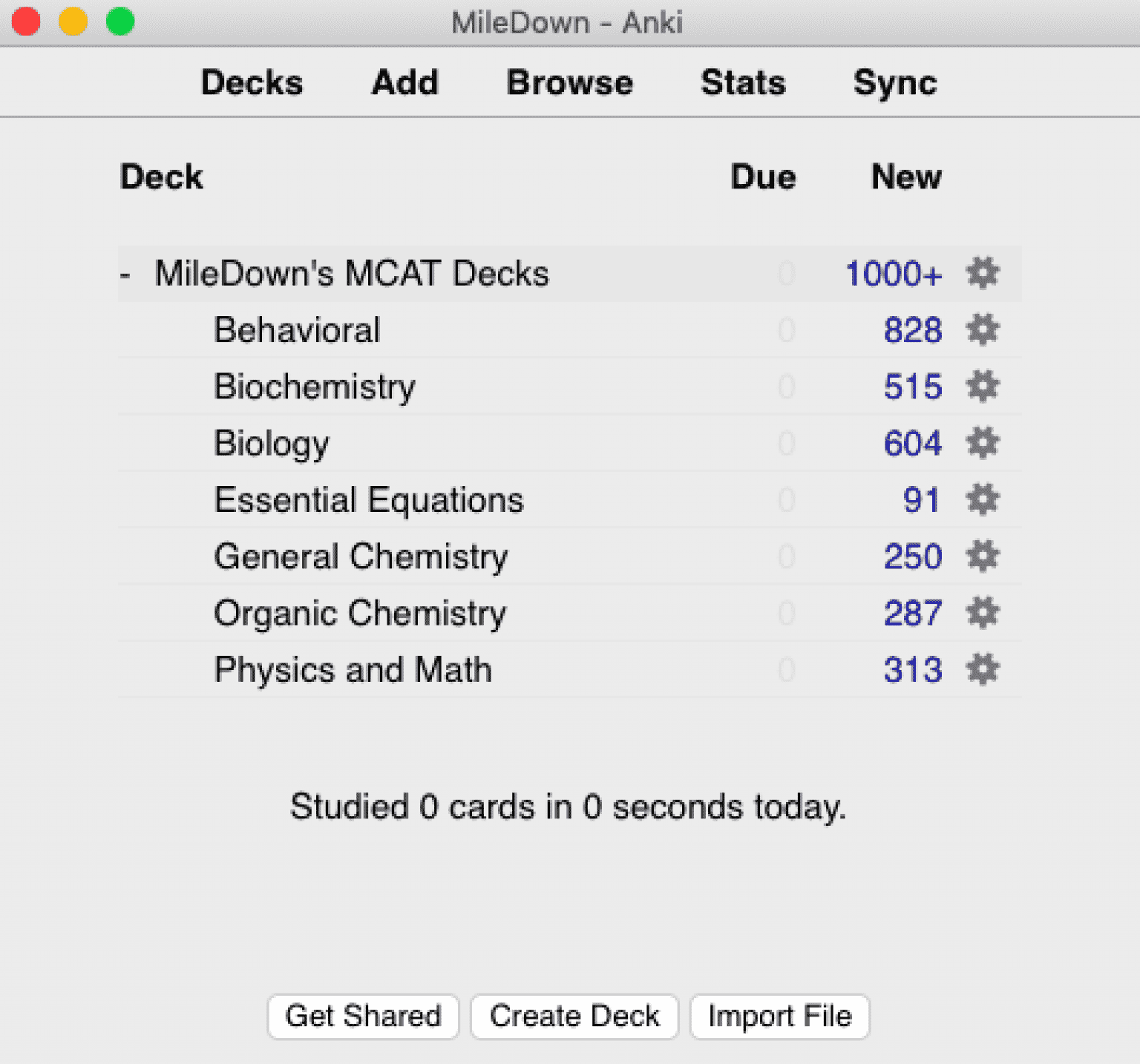Click the 828 new count for Behavioral
This screenshot has height=1064, width=1140.
[x=913, y=330]
